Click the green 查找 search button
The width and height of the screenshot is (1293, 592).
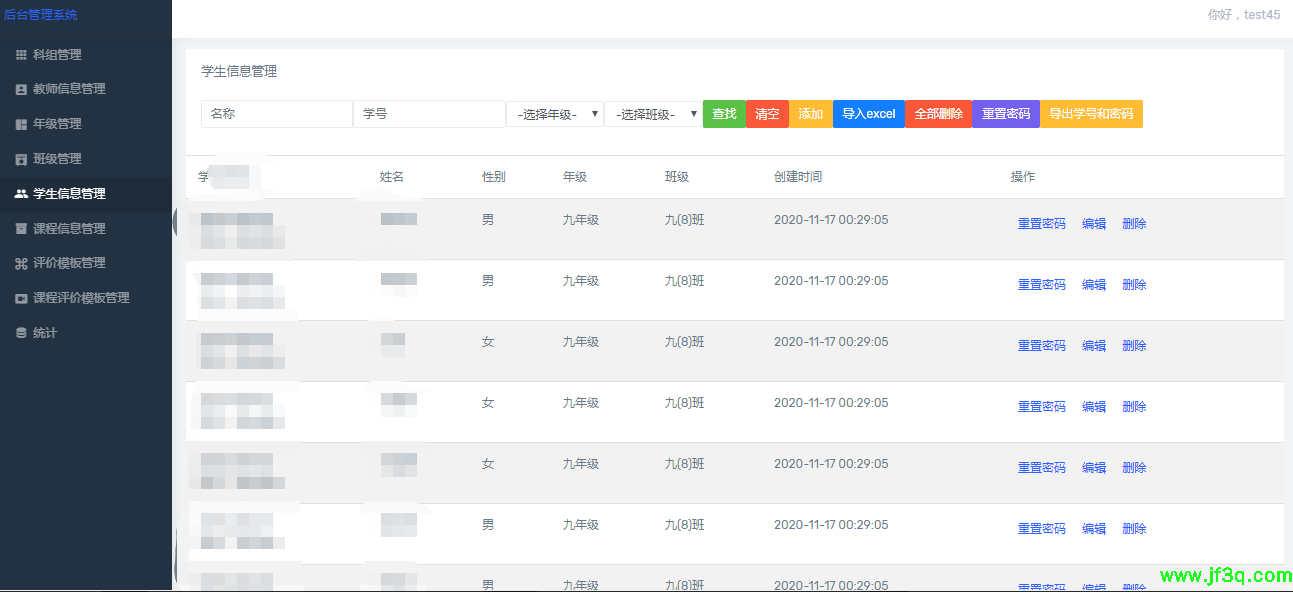coord(724,114)
